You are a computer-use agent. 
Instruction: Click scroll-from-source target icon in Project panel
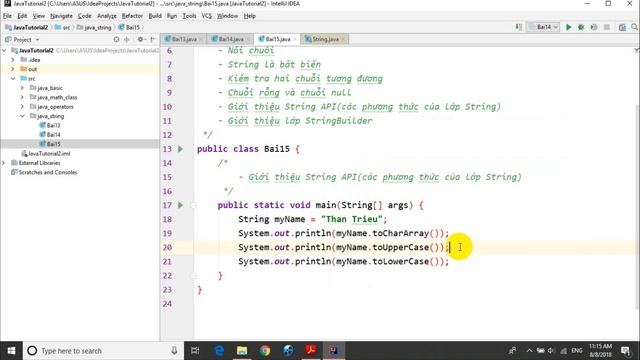pyautogui.click(x=116, y=40)
